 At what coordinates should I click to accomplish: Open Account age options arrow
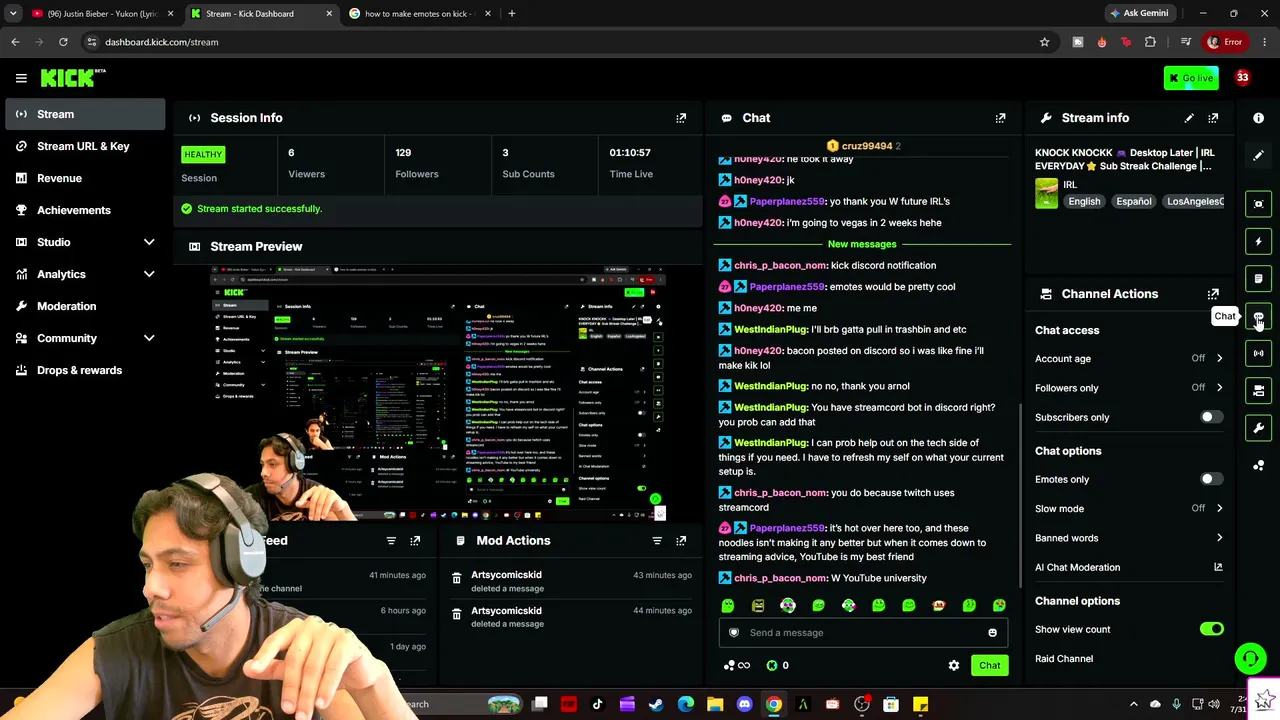tap(1219, 358)
